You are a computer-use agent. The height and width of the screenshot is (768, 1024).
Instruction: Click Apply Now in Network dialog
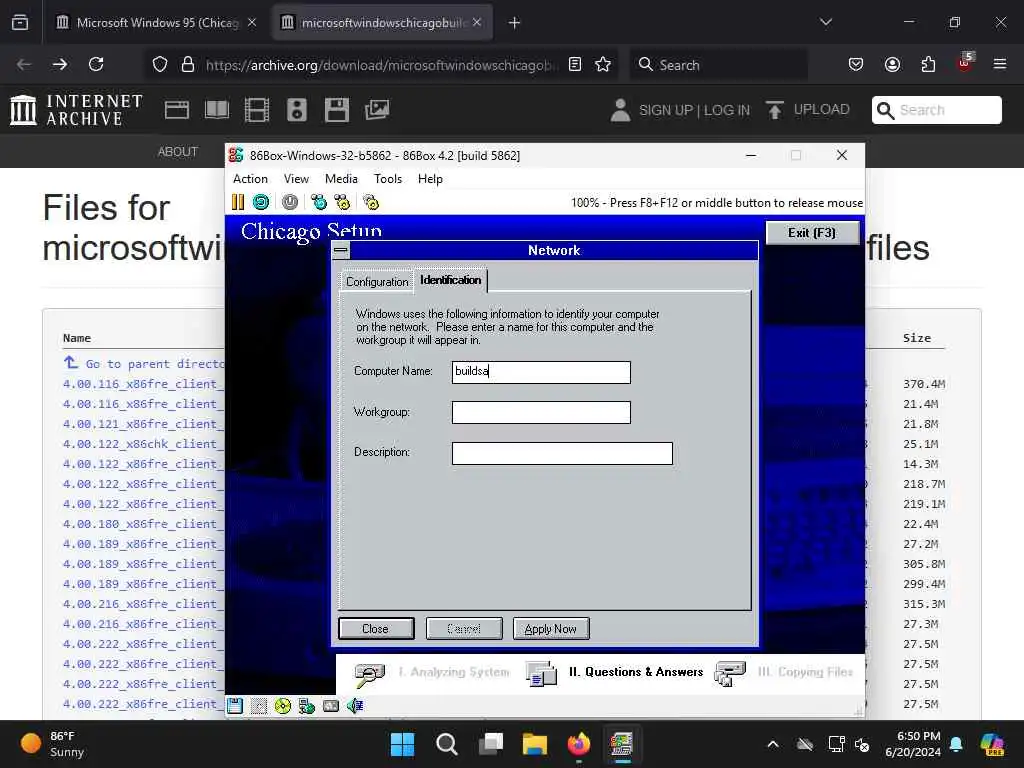coord(551,628)
